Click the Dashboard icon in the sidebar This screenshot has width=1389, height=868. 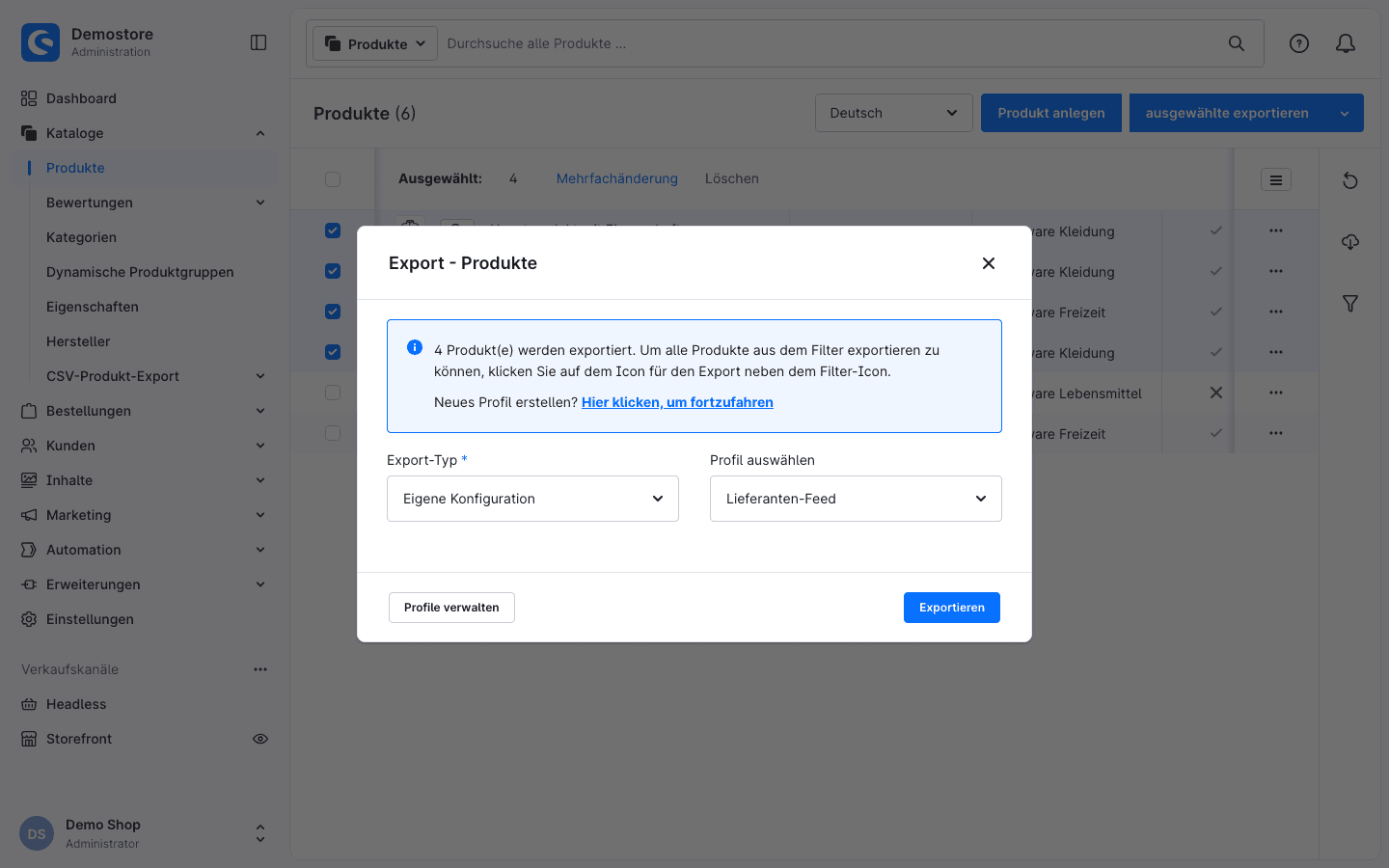pyautogui.click(x=29, y=98)
